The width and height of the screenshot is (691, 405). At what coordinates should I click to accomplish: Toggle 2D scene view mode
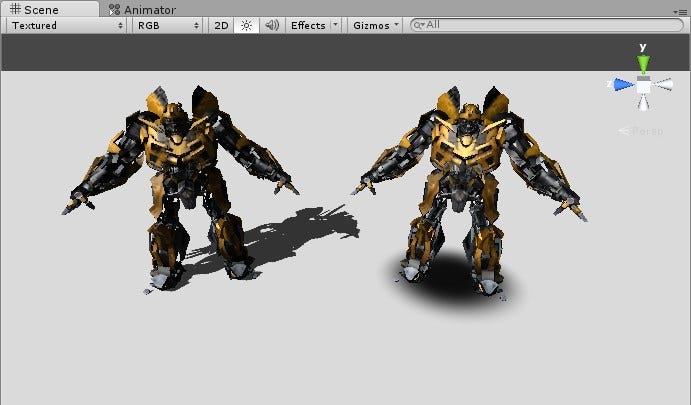coord(221,26)
